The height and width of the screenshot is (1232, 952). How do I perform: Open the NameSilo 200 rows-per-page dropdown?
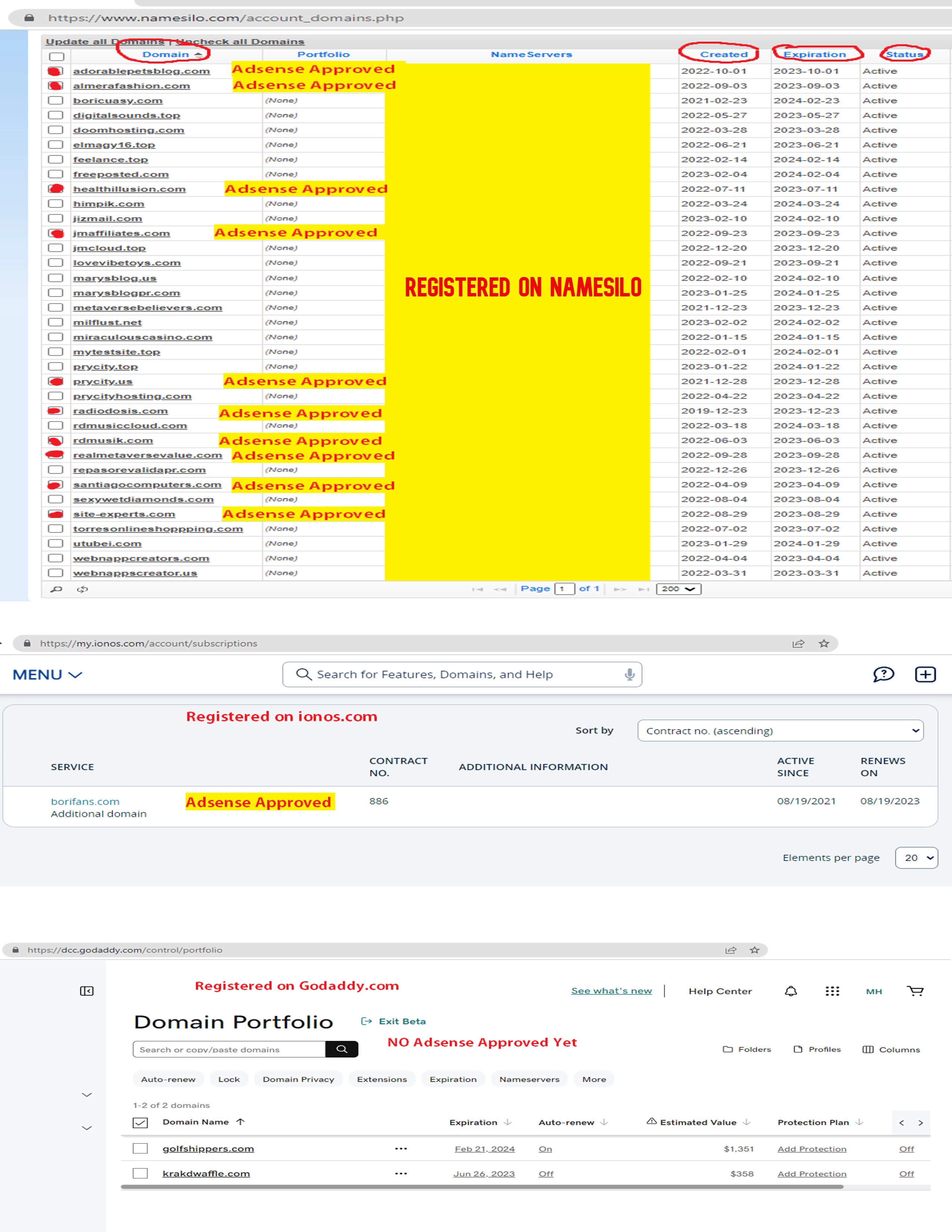click(678, 589)
